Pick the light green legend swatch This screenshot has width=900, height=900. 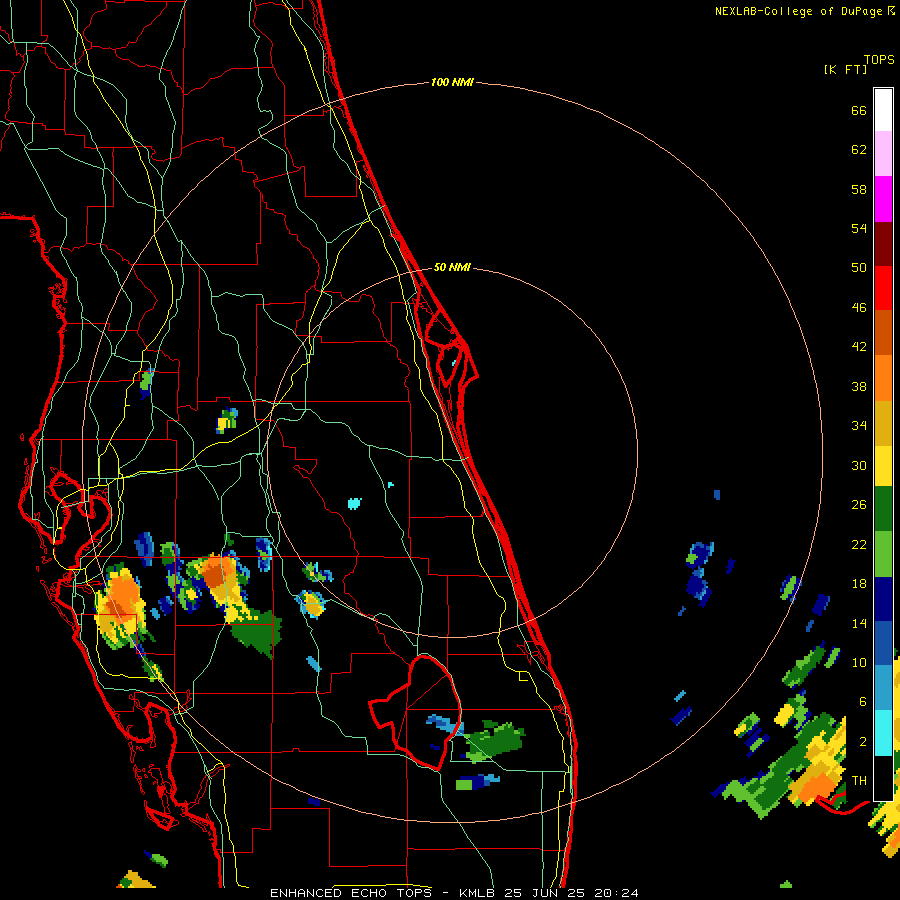coord(883,554)
